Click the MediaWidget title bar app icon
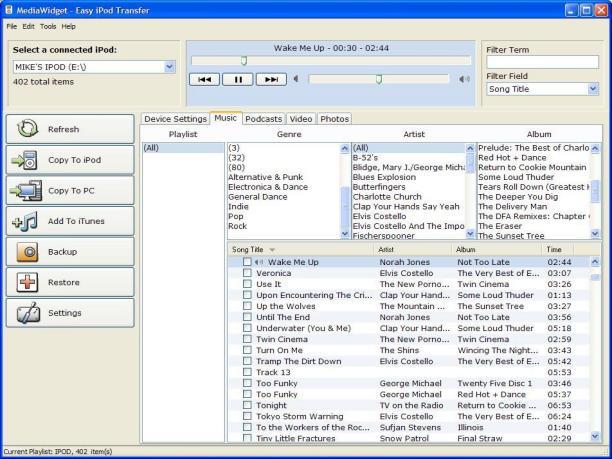Viewport: 612px width, 459px height. coord(9,9)
